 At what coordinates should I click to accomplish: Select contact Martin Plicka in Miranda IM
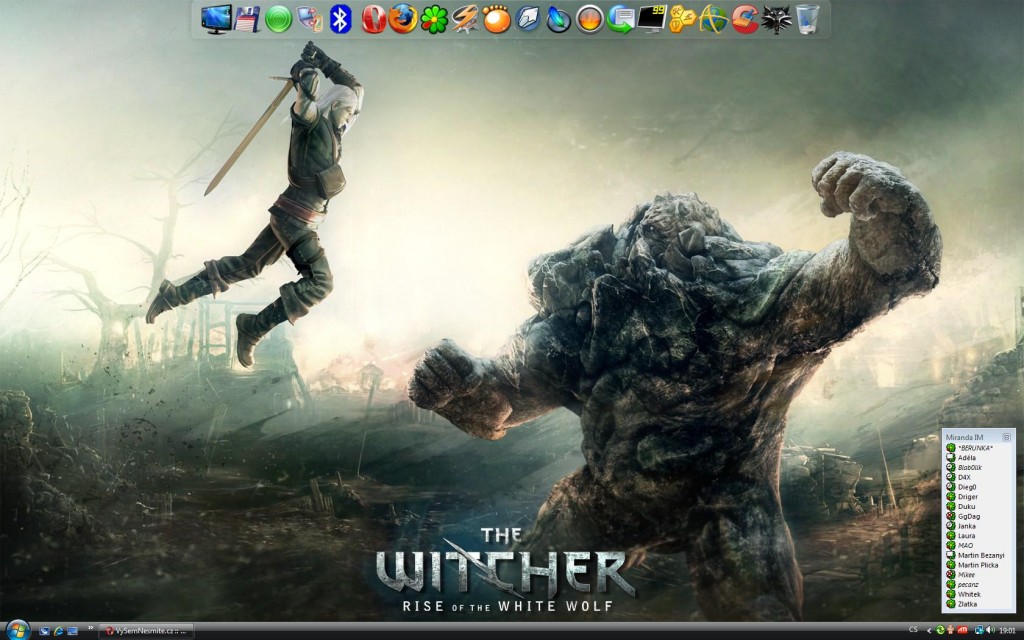pyautogui.click(x=978, y=565)
